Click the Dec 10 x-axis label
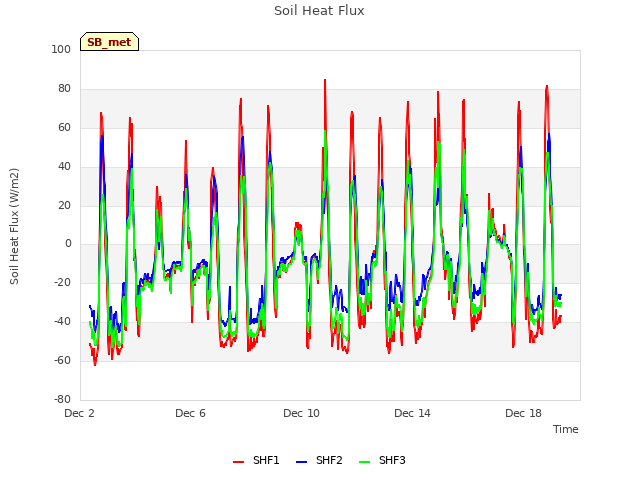The width and height of the screenshot is (640, 480). click(301, 413)
